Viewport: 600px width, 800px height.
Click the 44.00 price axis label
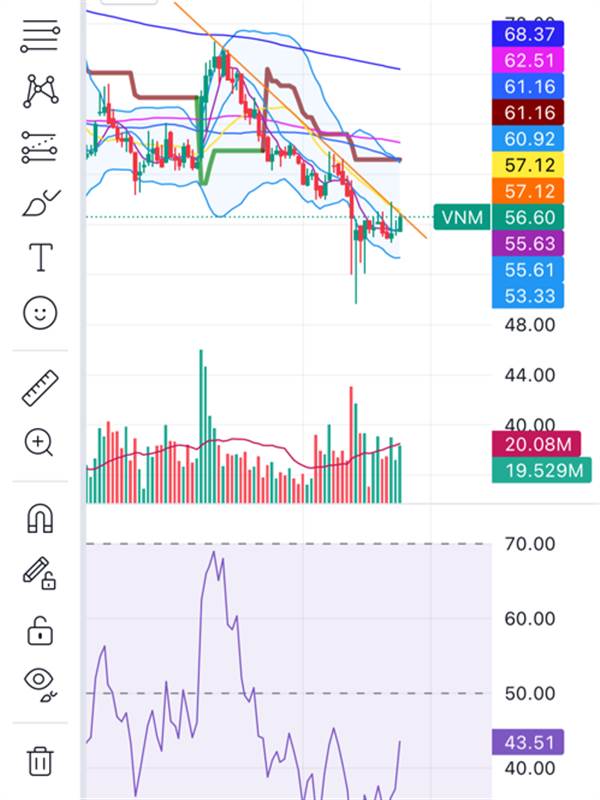click(530, 376)
